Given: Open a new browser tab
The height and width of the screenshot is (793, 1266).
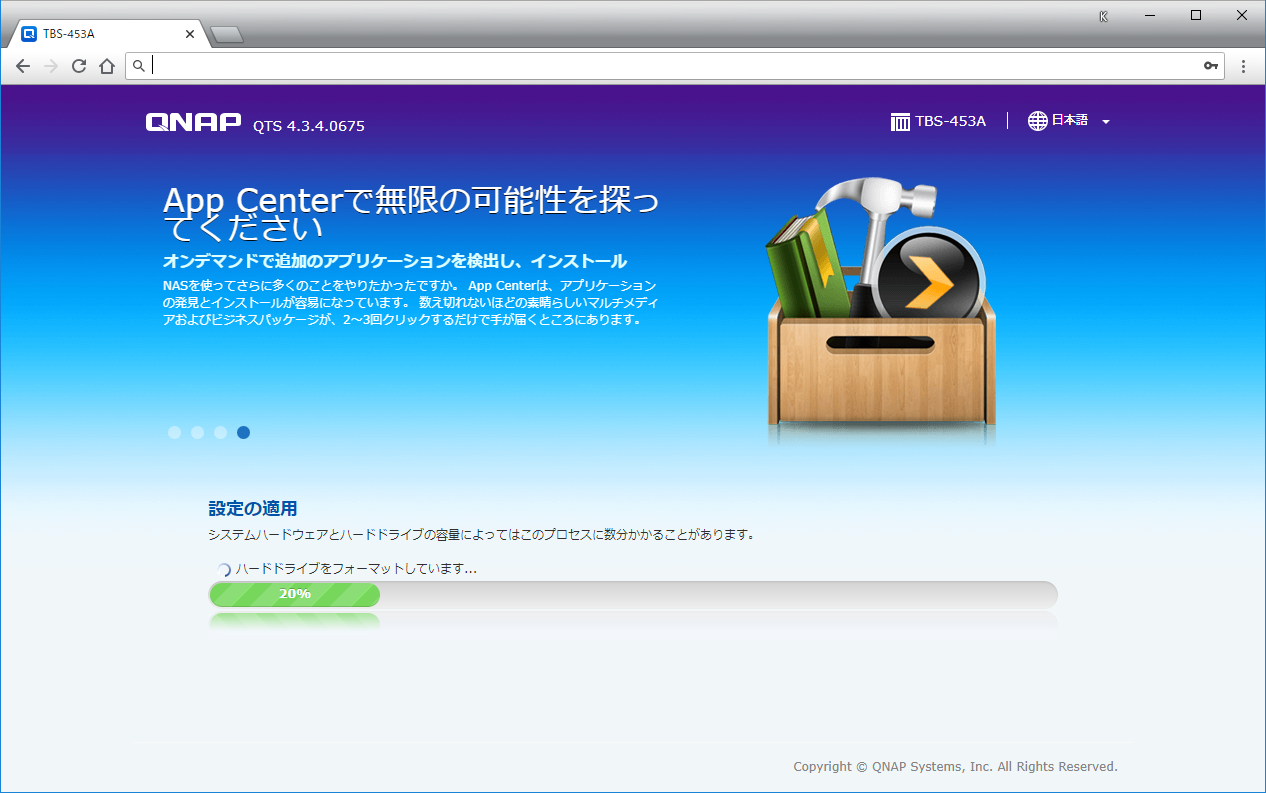Looking at the screenshot, I should click(227, 35).
